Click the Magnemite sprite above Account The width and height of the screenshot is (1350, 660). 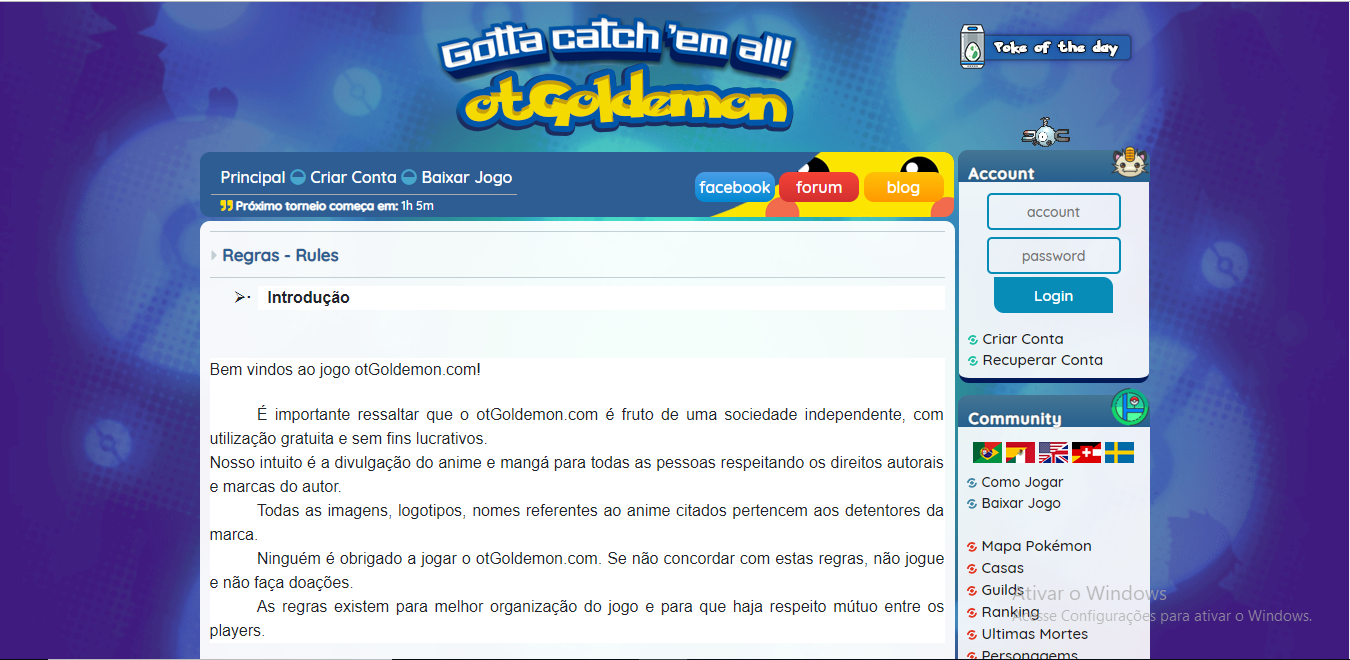pyautogui.click(x=1046, y=134)
